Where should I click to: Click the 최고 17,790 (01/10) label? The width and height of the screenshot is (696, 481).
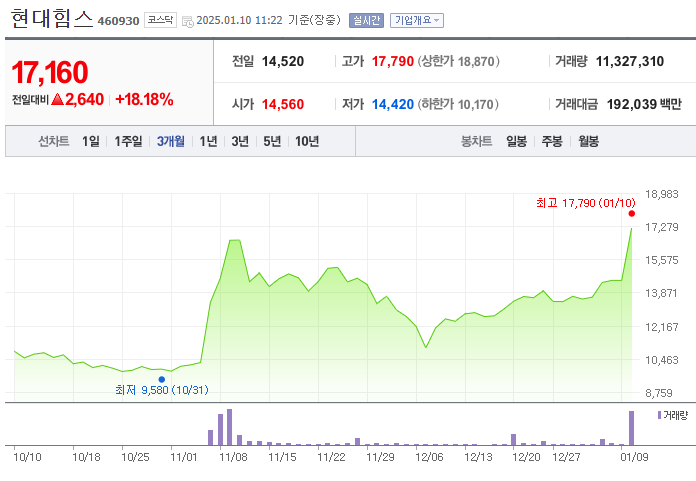[585, 203]
